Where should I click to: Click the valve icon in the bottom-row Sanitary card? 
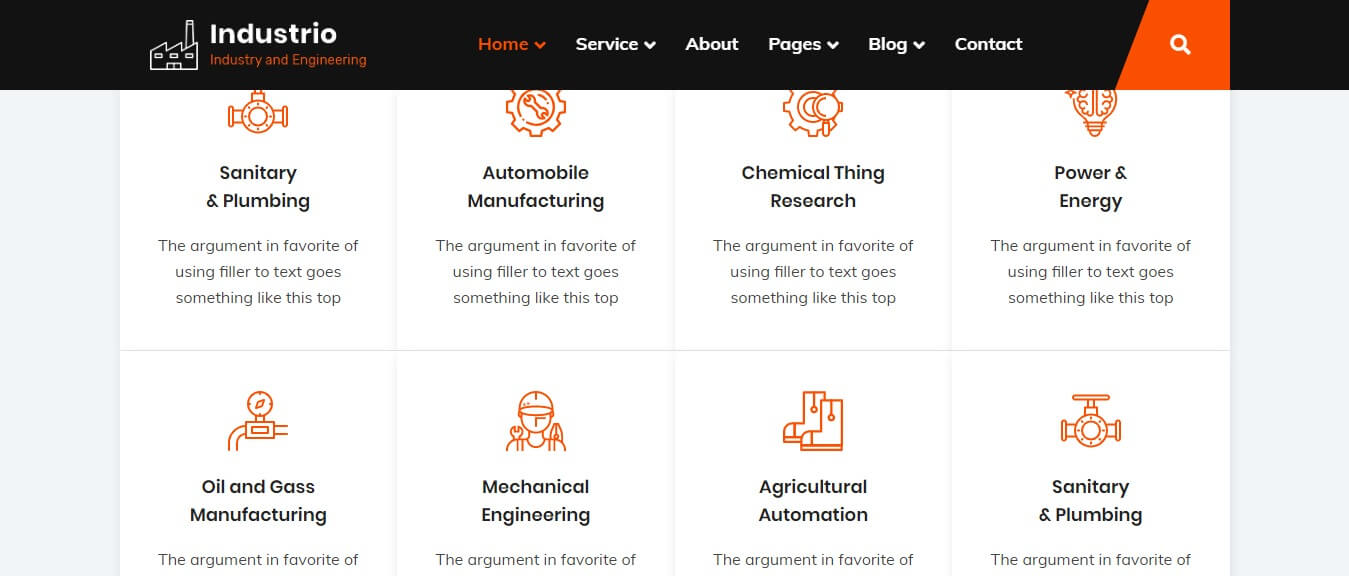[1091, 421]
